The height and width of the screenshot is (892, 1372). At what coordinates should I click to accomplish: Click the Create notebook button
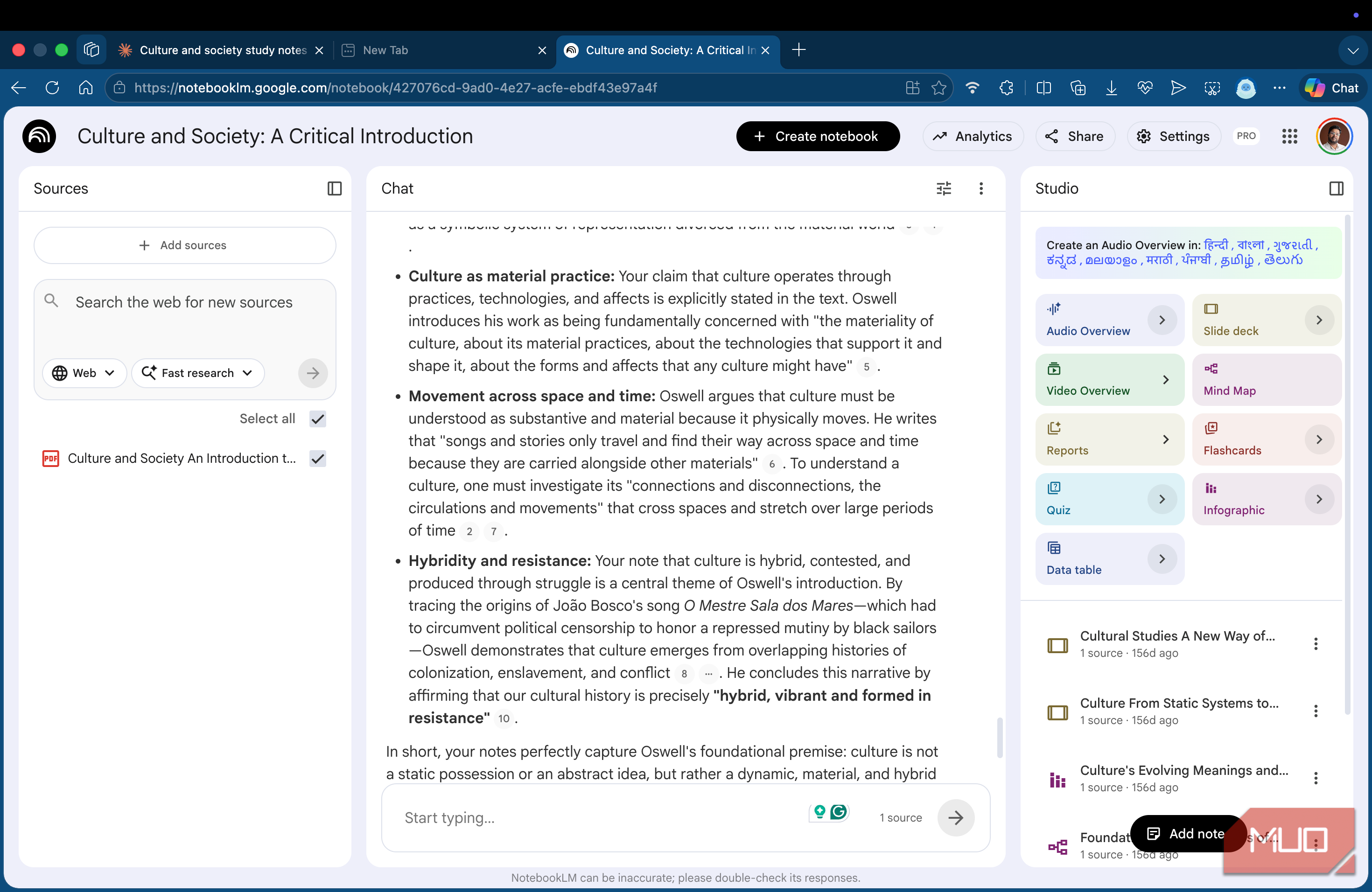pos(818,137)
